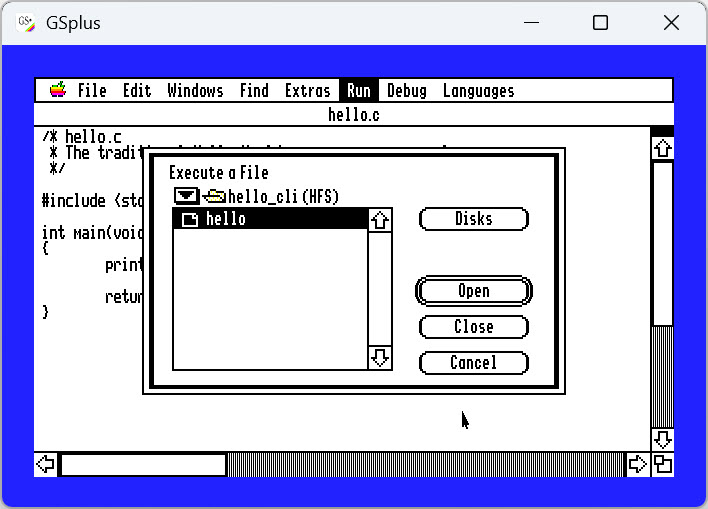Viewport: 708px width, 509px height.
Task: Click the editor horizontal scrollbar thumb
Action: (x=144, y=464)
